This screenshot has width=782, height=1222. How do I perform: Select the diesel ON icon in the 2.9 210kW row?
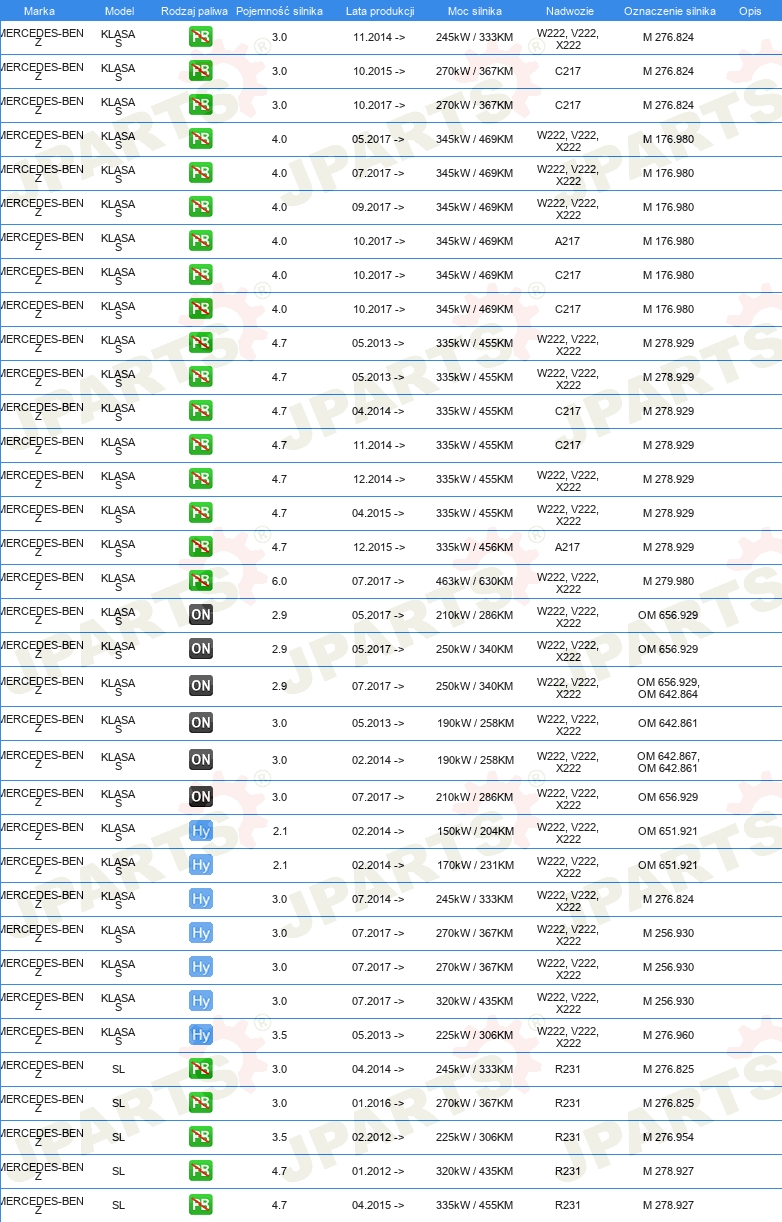click(201, 615)
